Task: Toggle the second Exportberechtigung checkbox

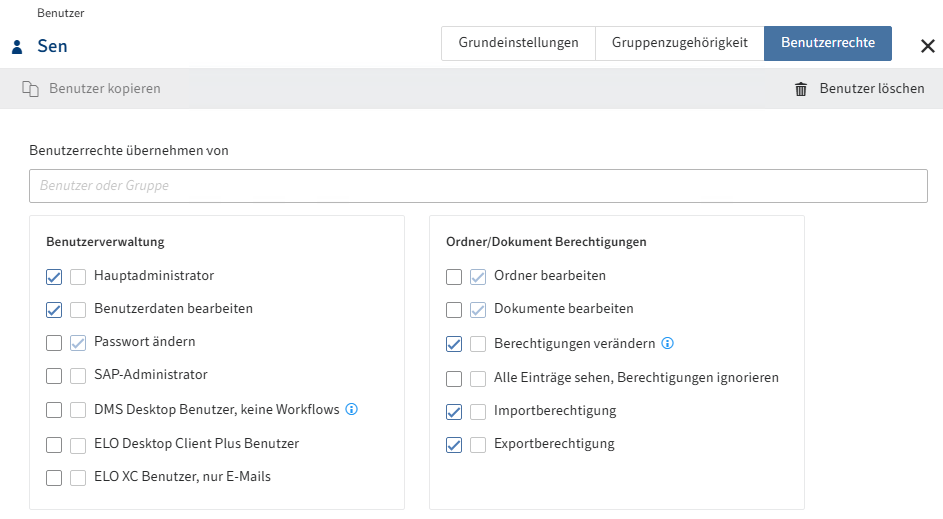Action: (478, 445)
